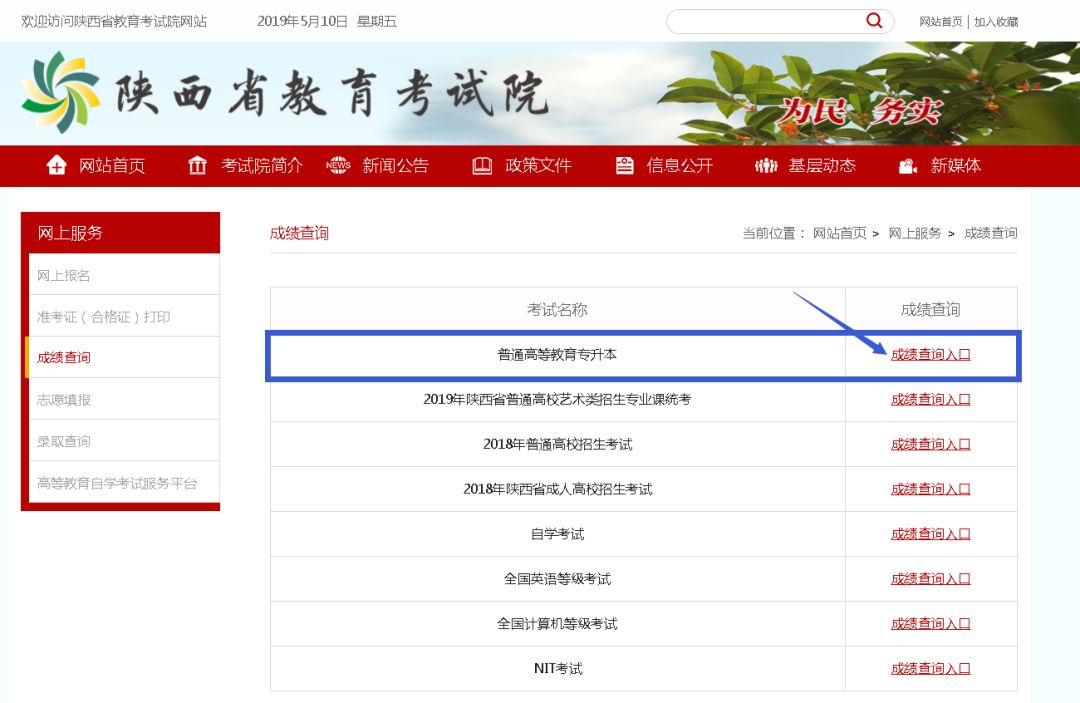Select 志愿填报 from the sidebar
Image resolution: width=1080 pixels, height=703 pixels.
pyautogui.click(x=65, y=398)
